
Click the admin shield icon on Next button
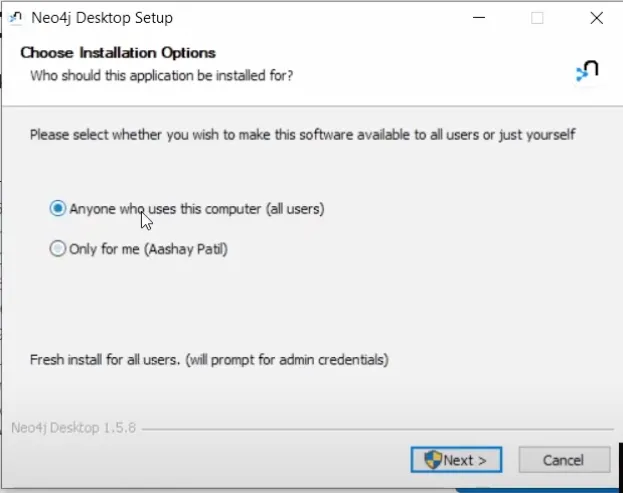point(433,460)
